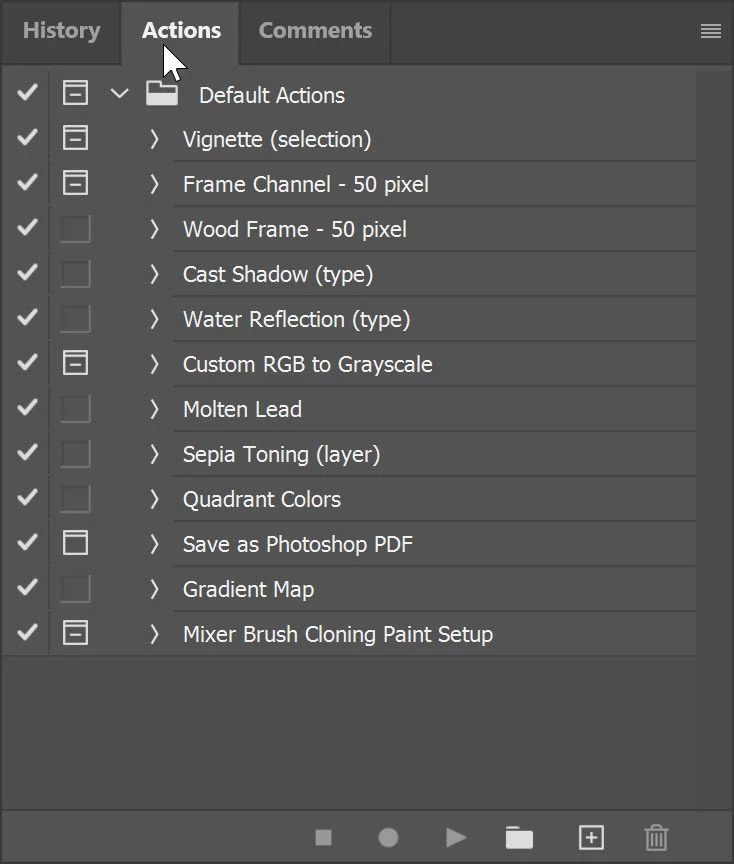Create a new action set folder
Screen dimensions: 734x864
[x=519, y=837]
